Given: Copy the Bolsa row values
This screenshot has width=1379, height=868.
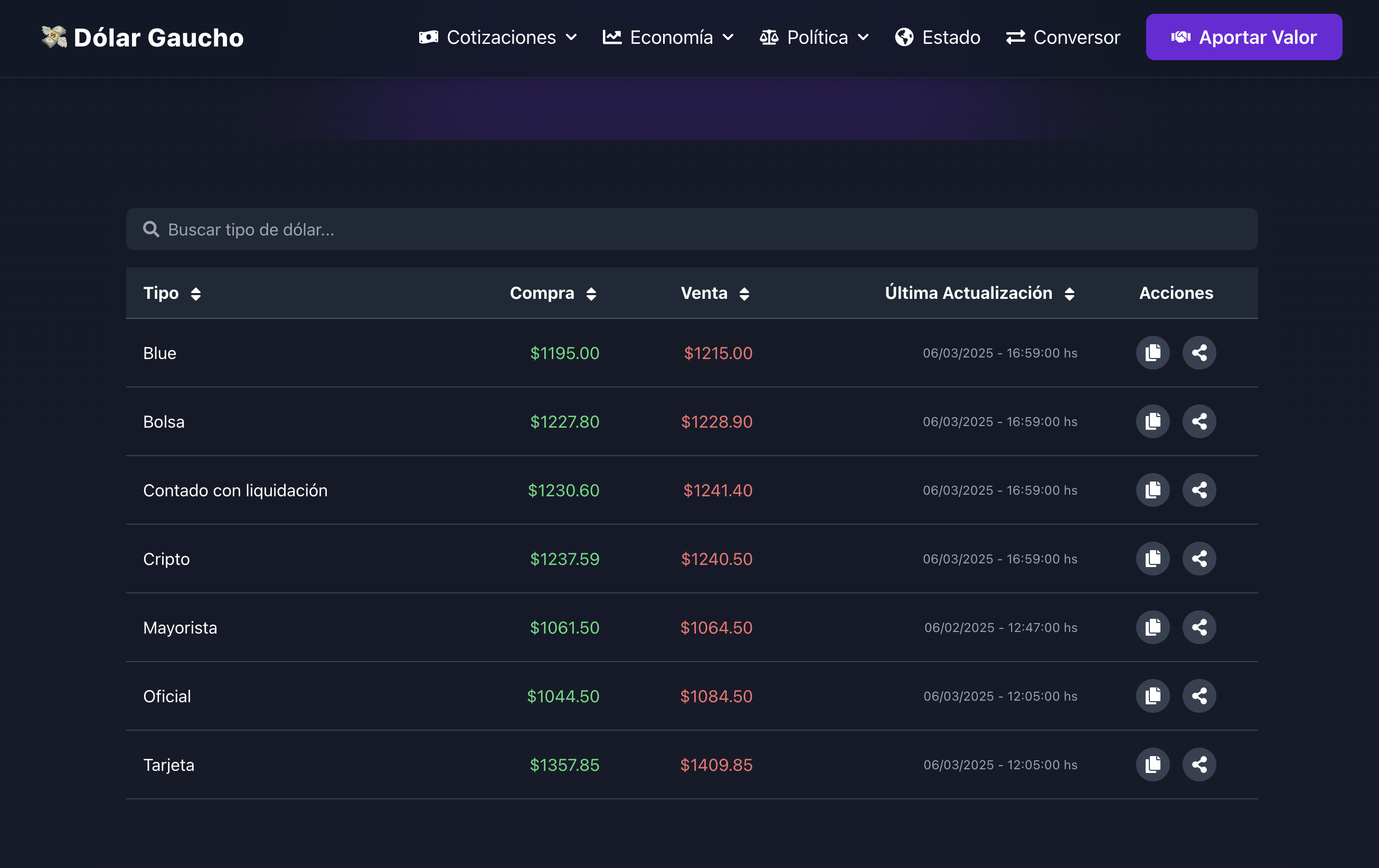Looking at the screenshot, I should tap(1153, 421).
